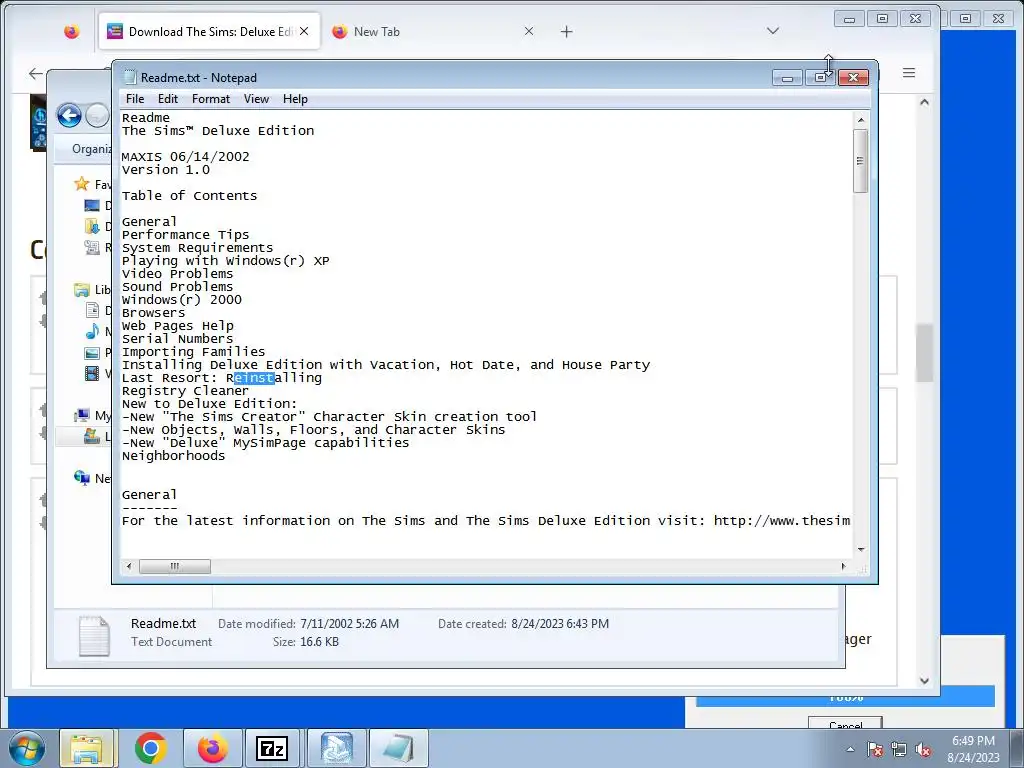
Task: Click 'Performance Tips' line in Notepad
Action: tap(185, 234)
